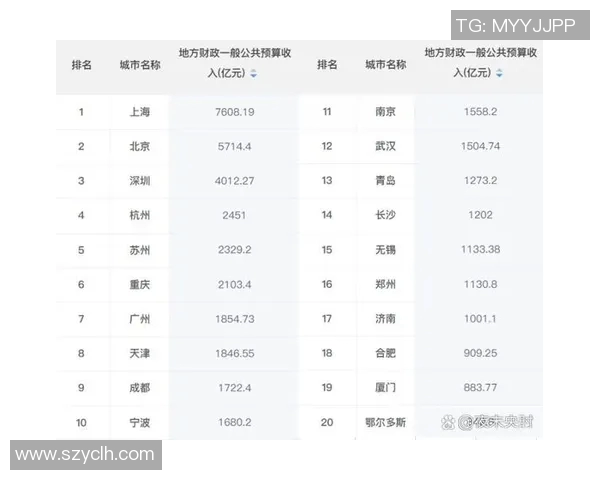Select city name 合肥
This screenshot has width=600, height=480.
(385, 353)
